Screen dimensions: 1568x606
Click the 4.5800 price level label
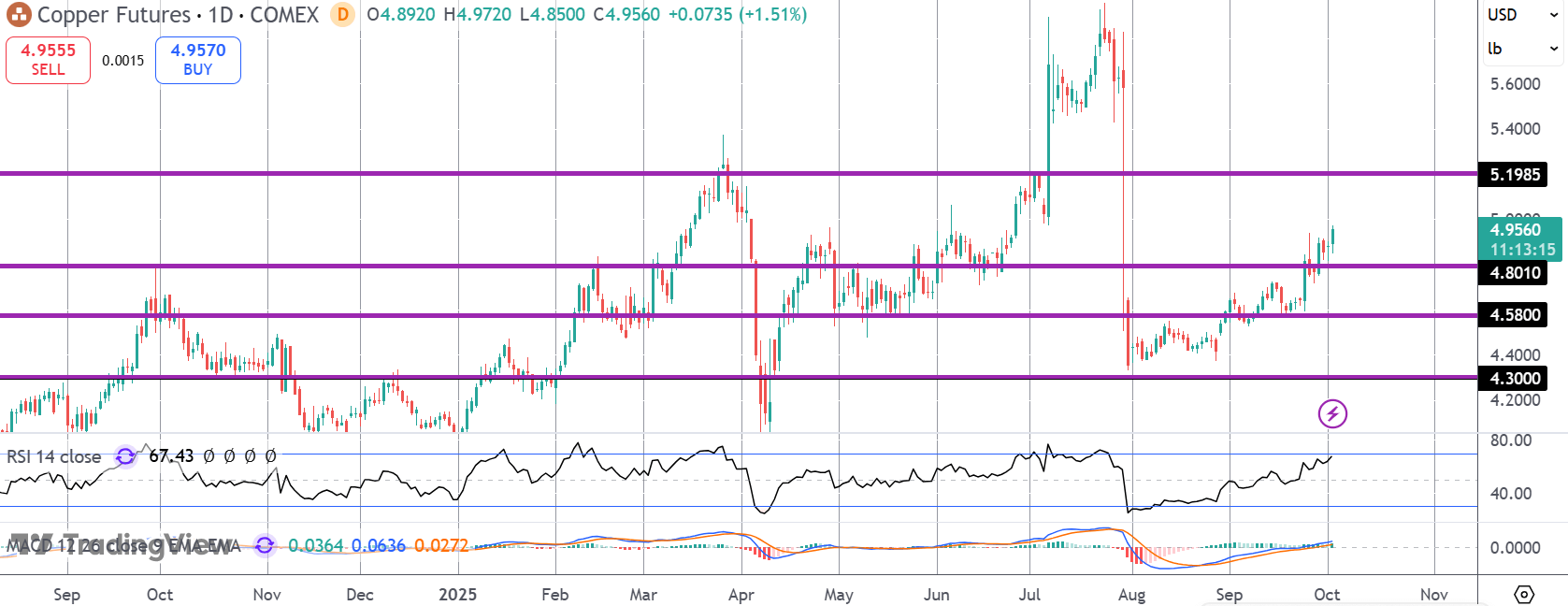(1514, 315)
